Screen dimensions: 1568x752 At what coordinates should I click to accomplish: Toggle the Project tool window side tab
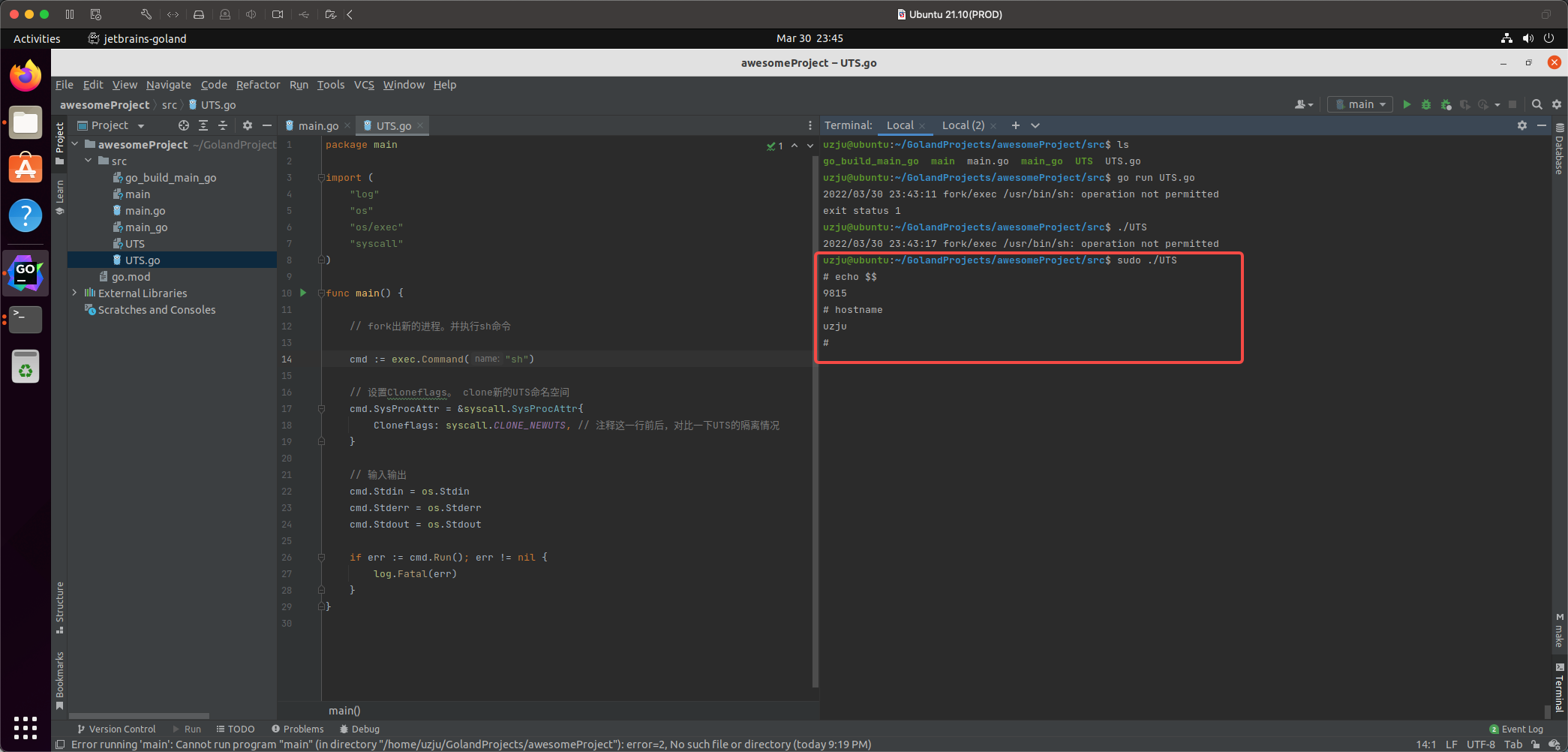click(60, 143)
